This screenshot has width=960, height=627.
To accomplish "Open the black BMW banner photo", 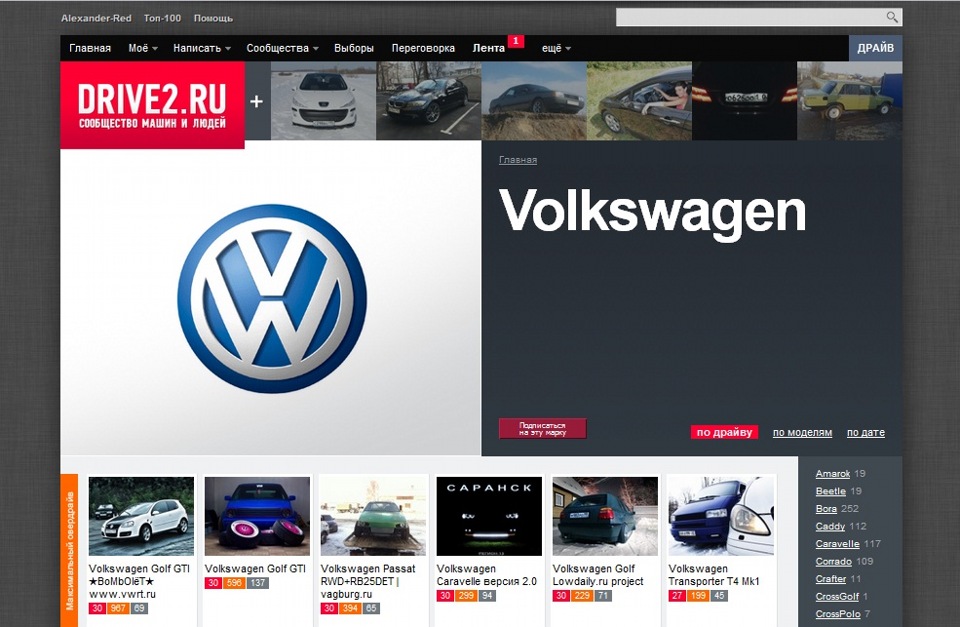I will [429, 100].
